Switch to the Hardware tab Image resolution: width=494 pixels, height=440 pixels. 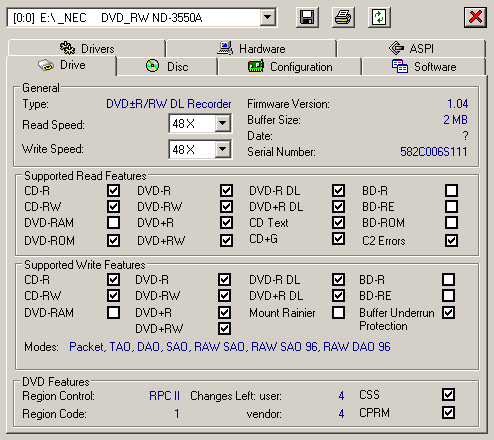pos(251,49)
